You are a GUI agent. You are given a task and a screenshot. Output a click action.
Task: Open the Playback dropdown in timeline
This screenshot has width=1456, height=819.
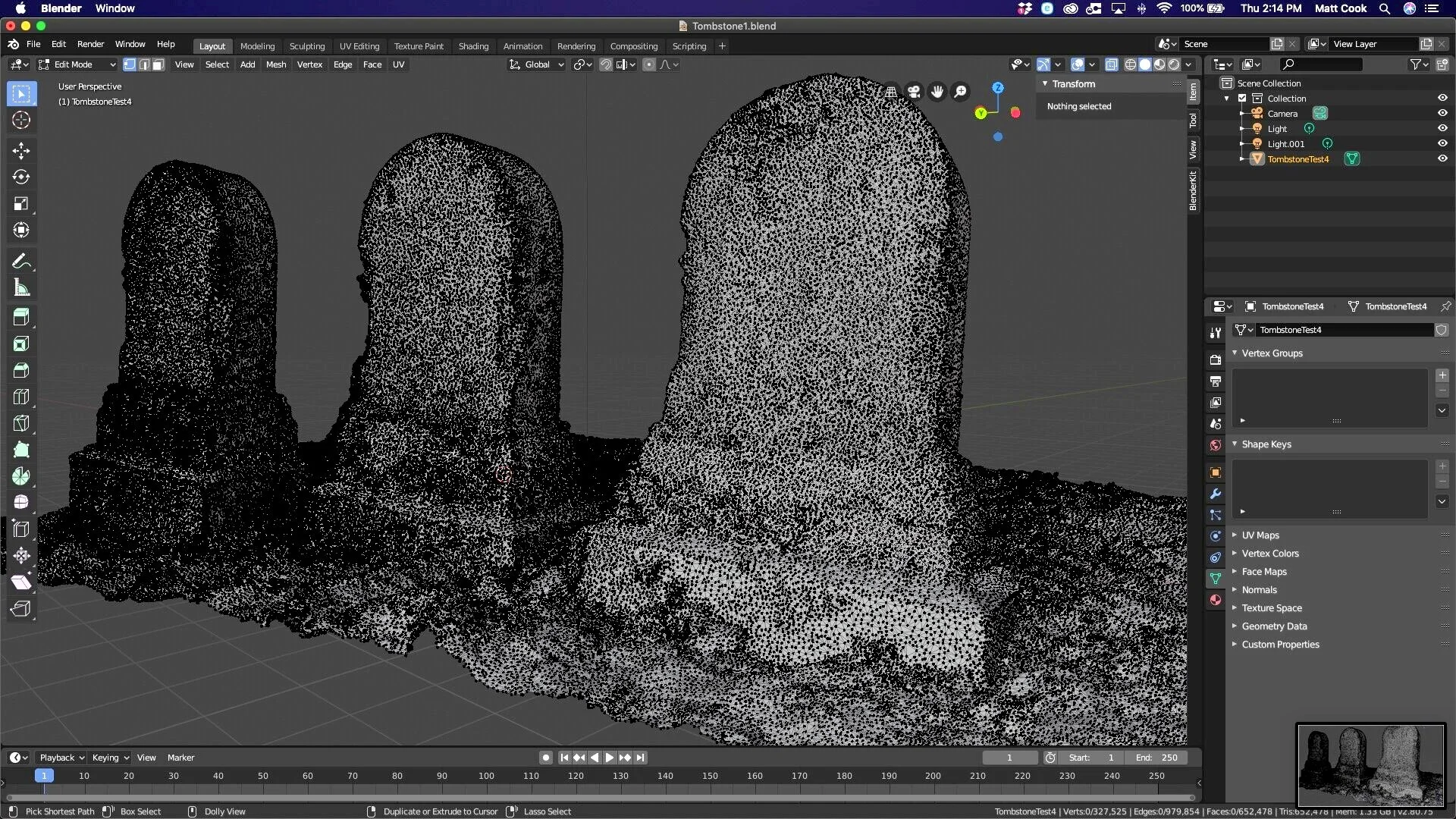[61, 758]
